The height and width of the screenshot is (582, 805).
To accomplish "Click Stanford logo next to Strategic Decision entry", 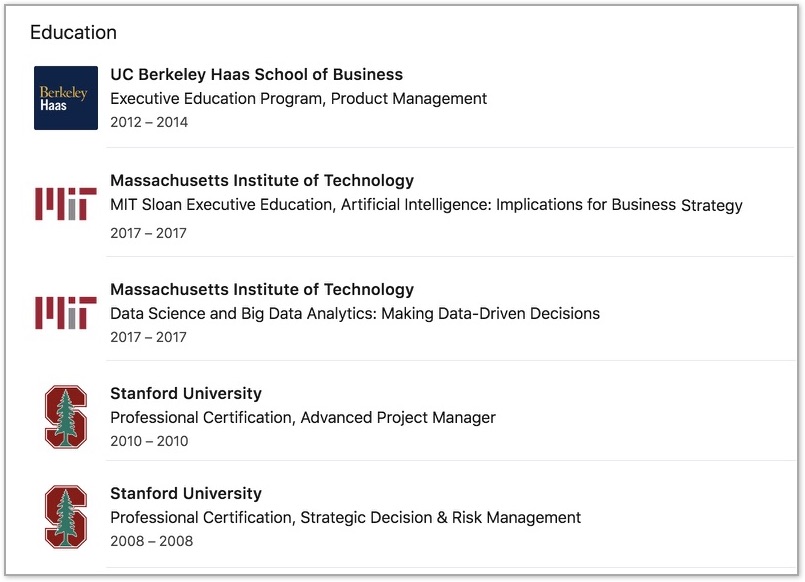I will click(x=66, y=517).
